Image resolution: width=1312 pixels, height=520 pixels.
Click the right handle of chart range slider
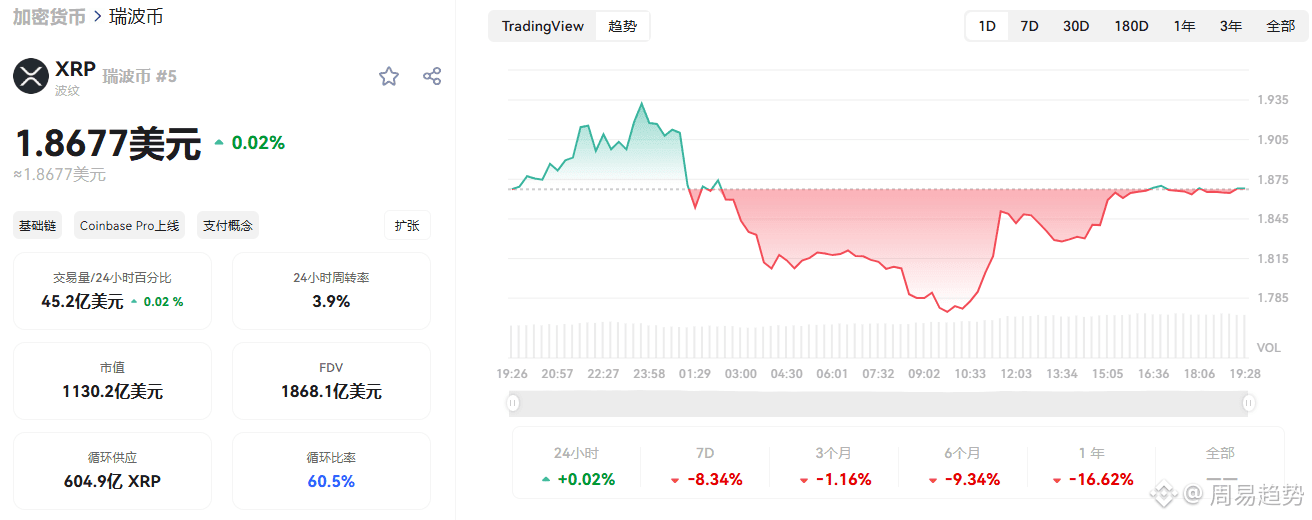coord(1248,403)
